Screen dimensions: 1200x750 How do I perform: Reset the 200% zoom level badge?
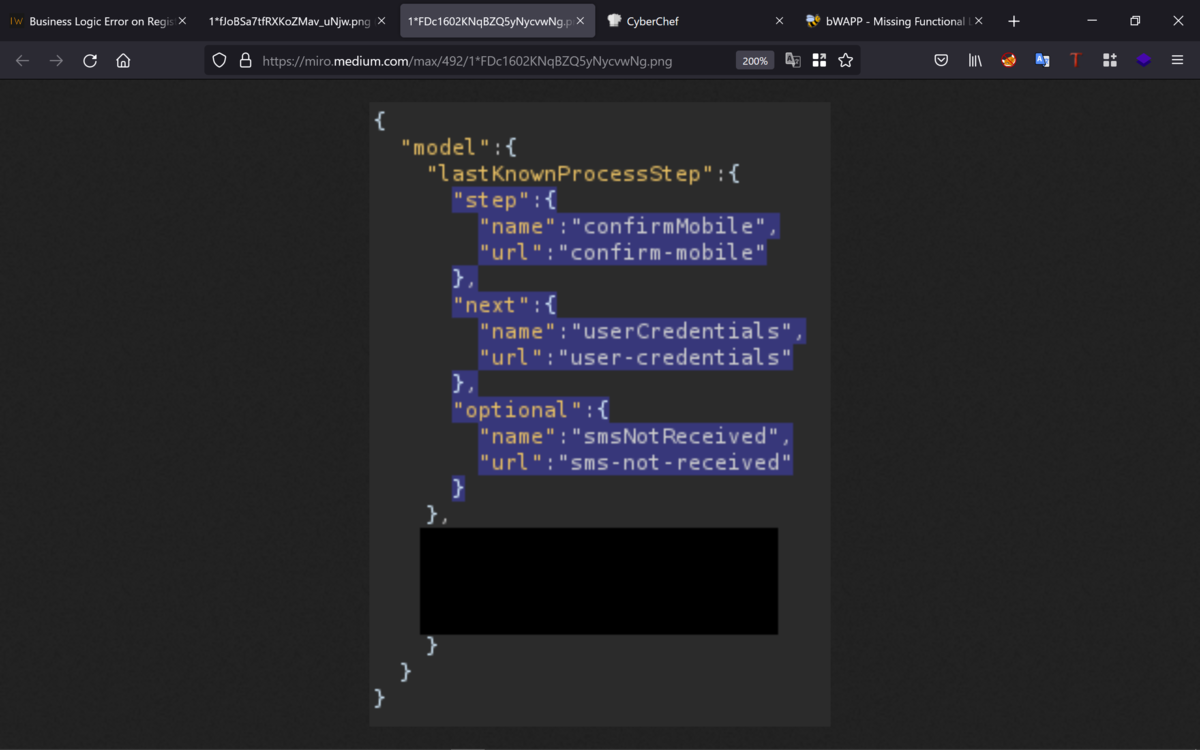point(755,61)
